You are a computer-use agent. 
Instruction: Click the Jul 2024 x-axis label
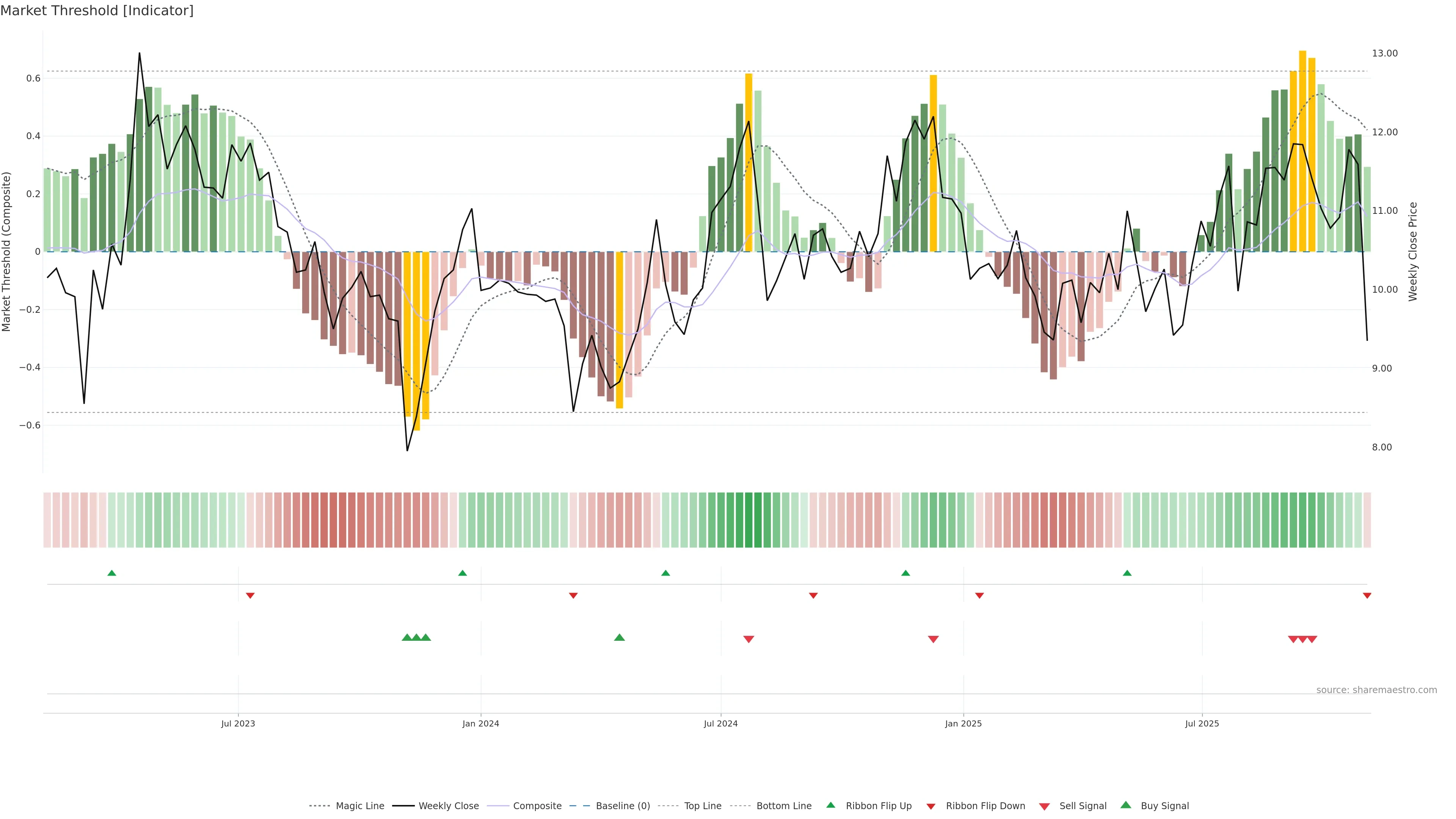point(721,723)
